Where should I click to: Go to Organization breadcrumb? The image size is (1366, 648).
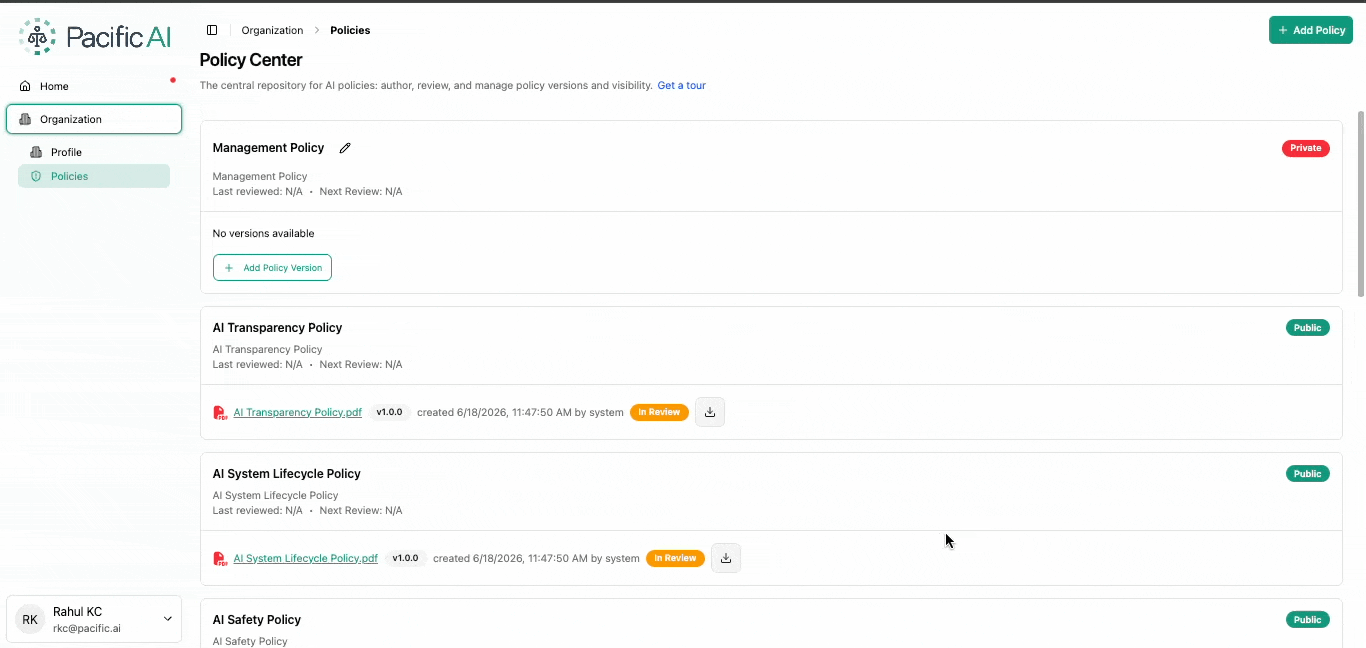coord(273,30)
